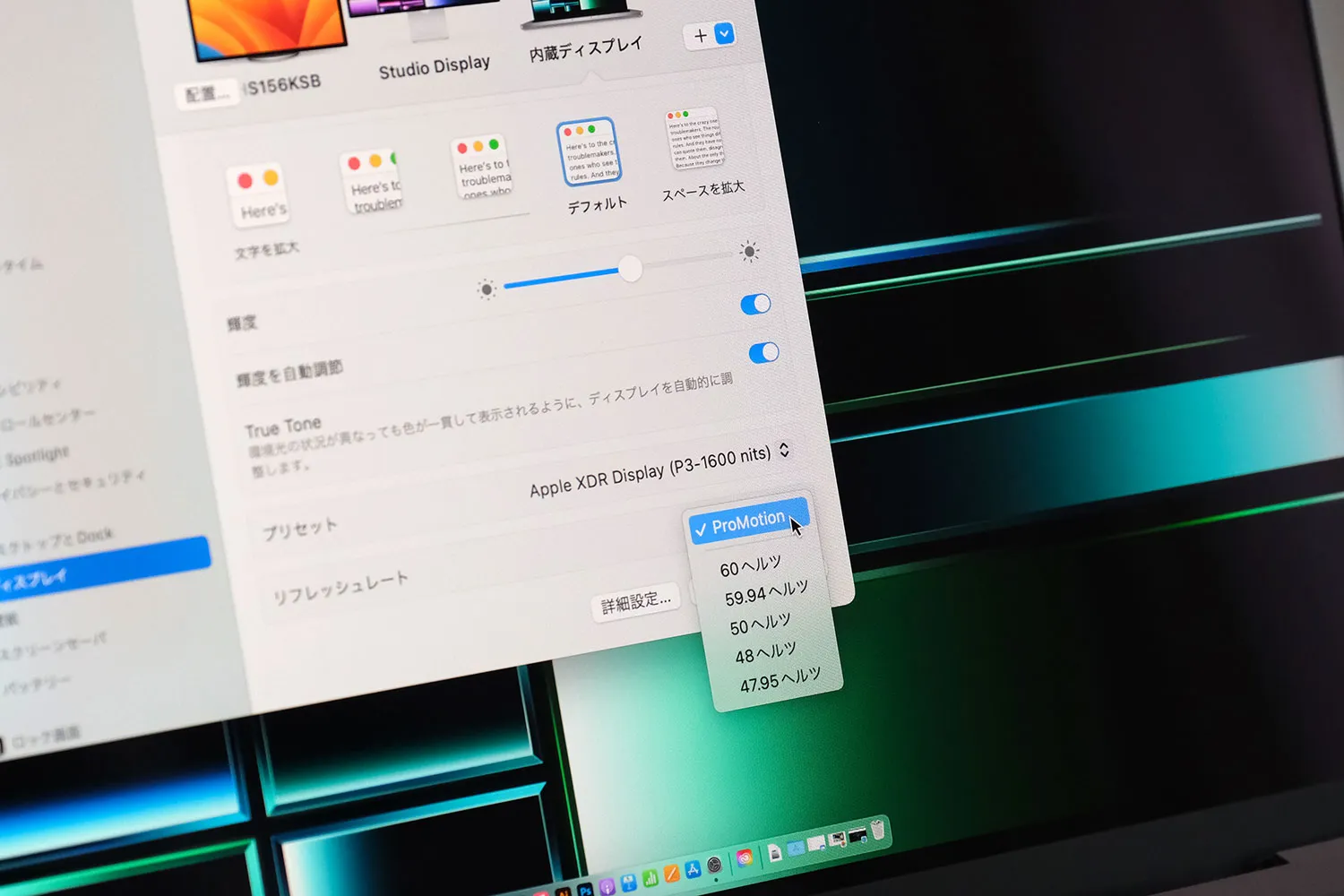The image size is (1344, 896).
Task: Open the chevron menu beside the plus button
Action: [724, 34]
